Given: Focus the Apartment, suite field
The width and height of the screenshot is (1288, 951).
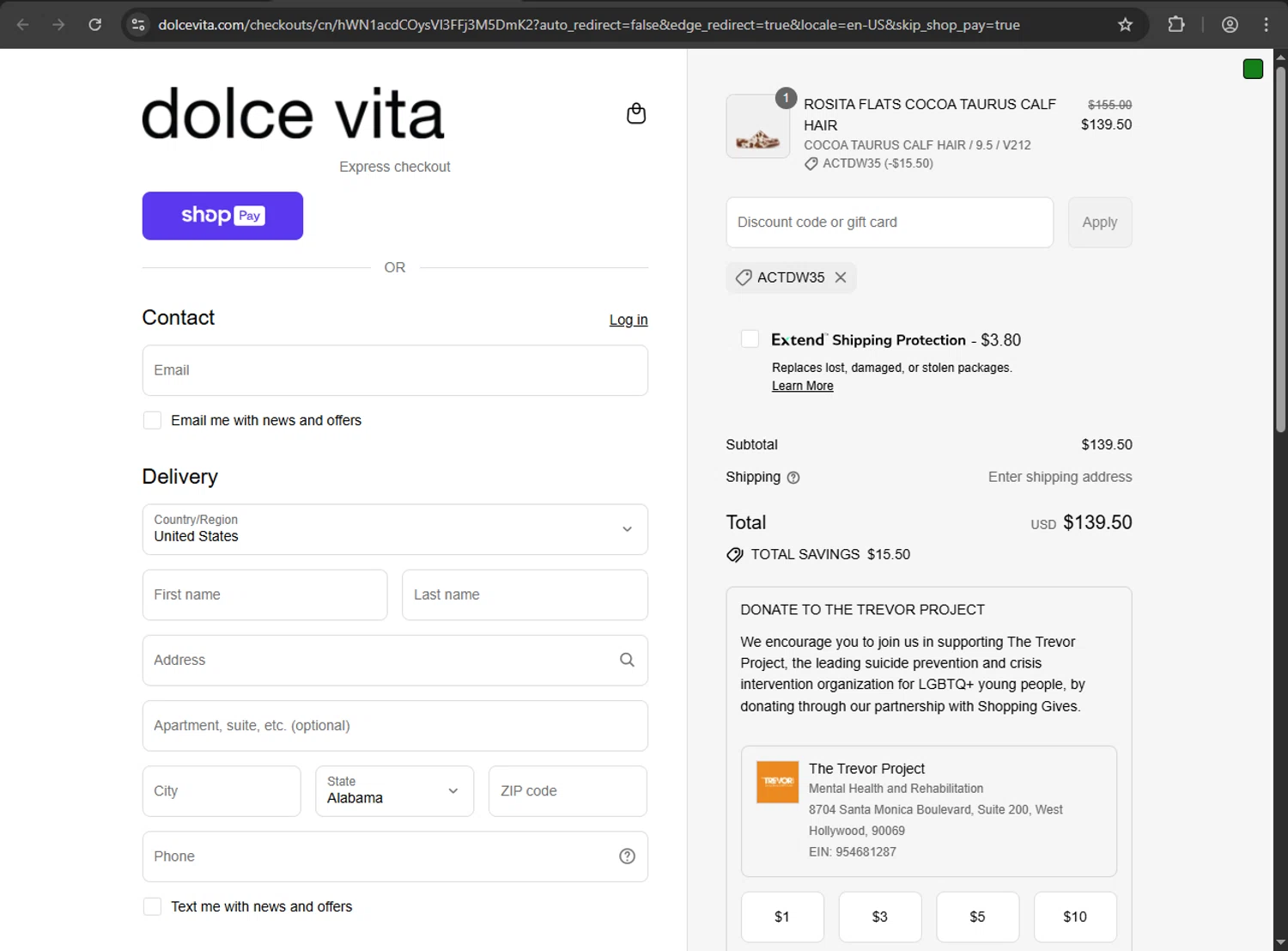Looking at the screenshot, I should coord(395,726).
